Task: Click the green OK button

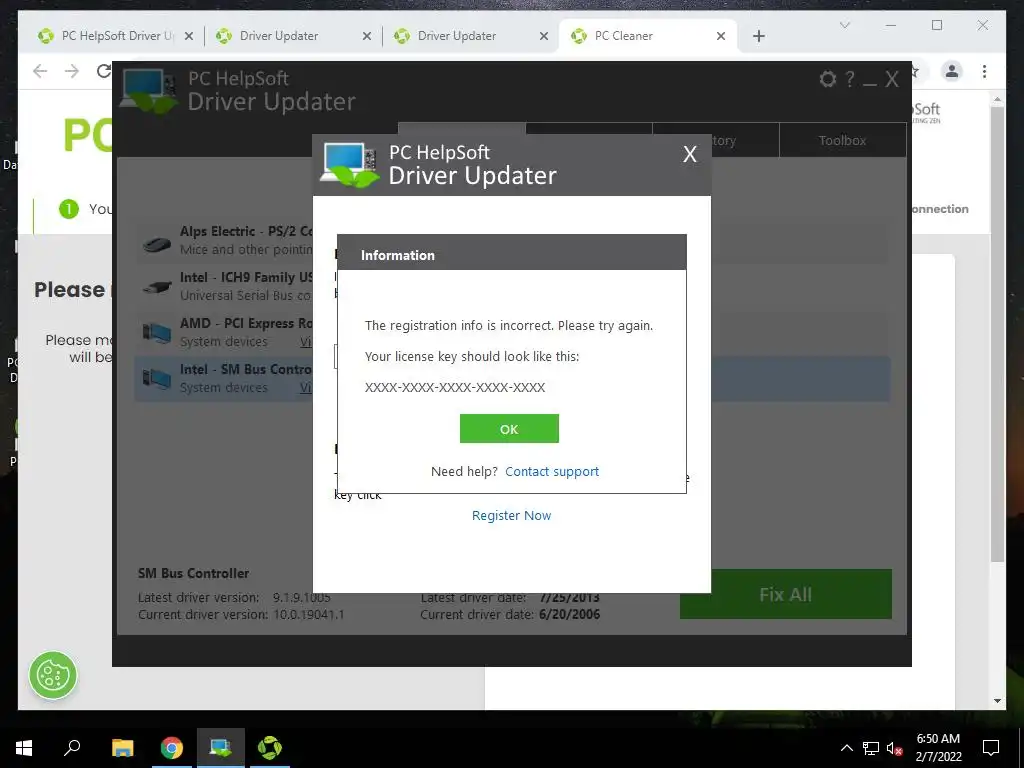Action: point(509,428)
